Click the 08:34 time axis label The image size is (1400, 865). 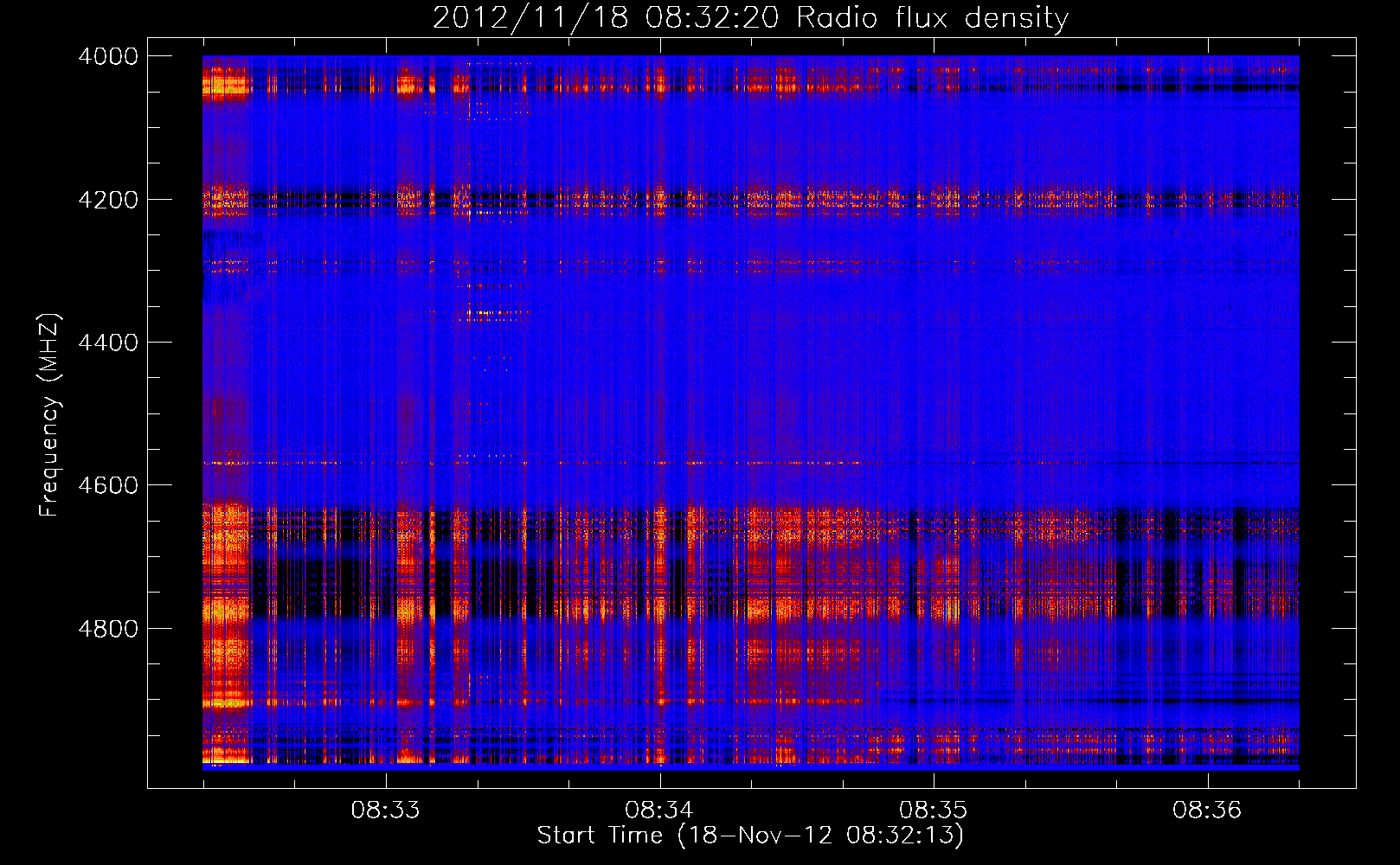(x=659, y=811)
